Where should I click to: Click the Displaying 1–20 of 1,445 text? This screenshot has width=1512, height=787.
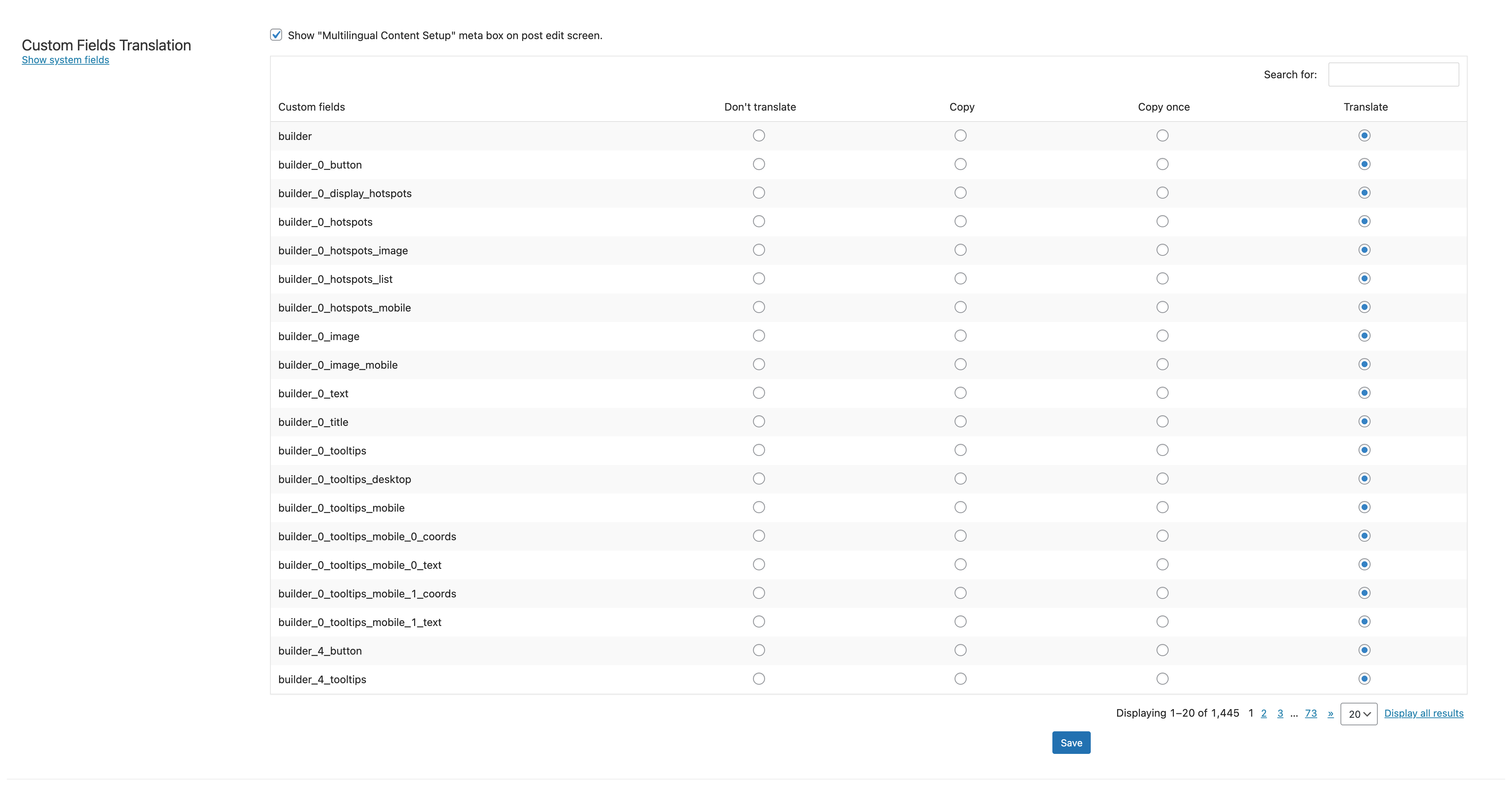(x=1177, y=713)
